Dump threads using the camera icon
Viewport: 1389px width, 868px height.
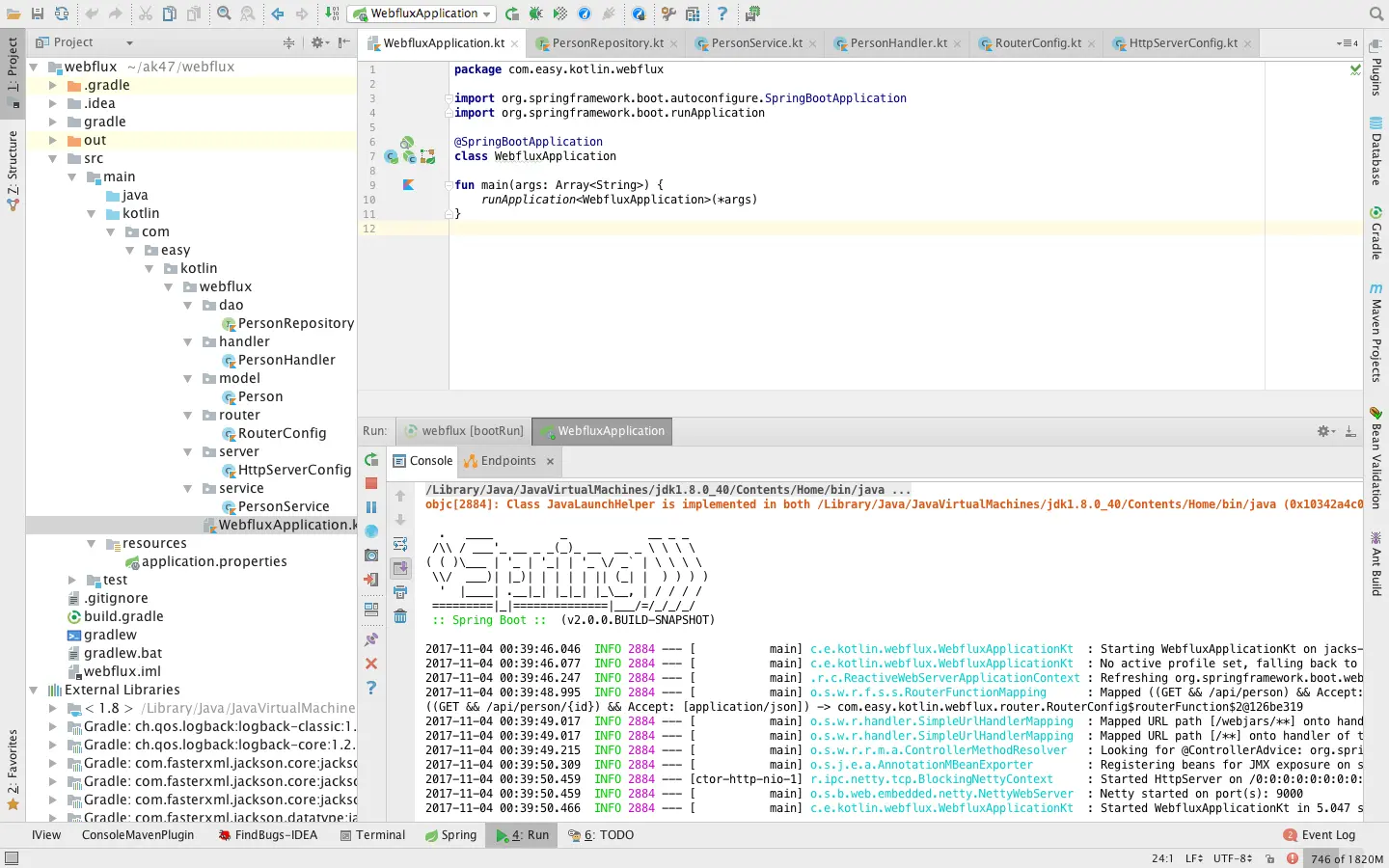click(371, 556)
